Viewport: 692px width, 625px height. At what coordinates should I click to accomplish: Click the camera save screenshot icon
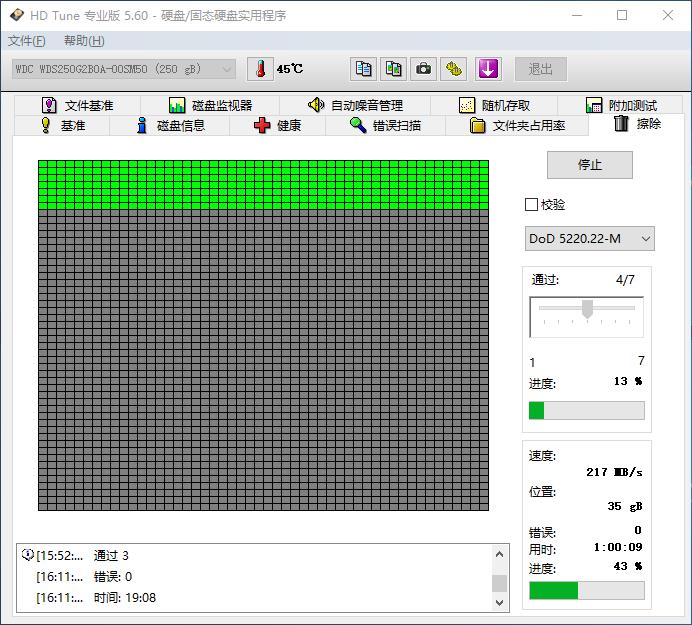424,69
